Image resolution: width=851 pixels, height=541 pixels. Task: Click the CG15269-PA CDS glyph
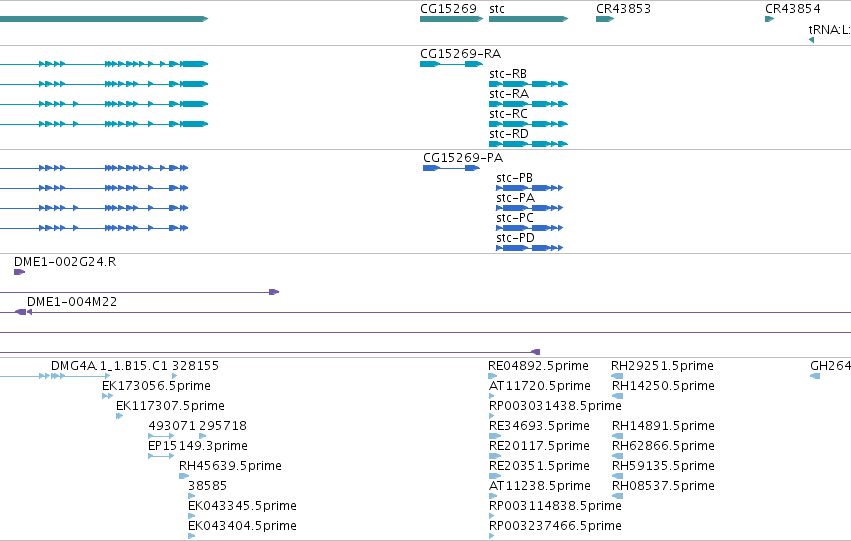[x=451, y=168]
